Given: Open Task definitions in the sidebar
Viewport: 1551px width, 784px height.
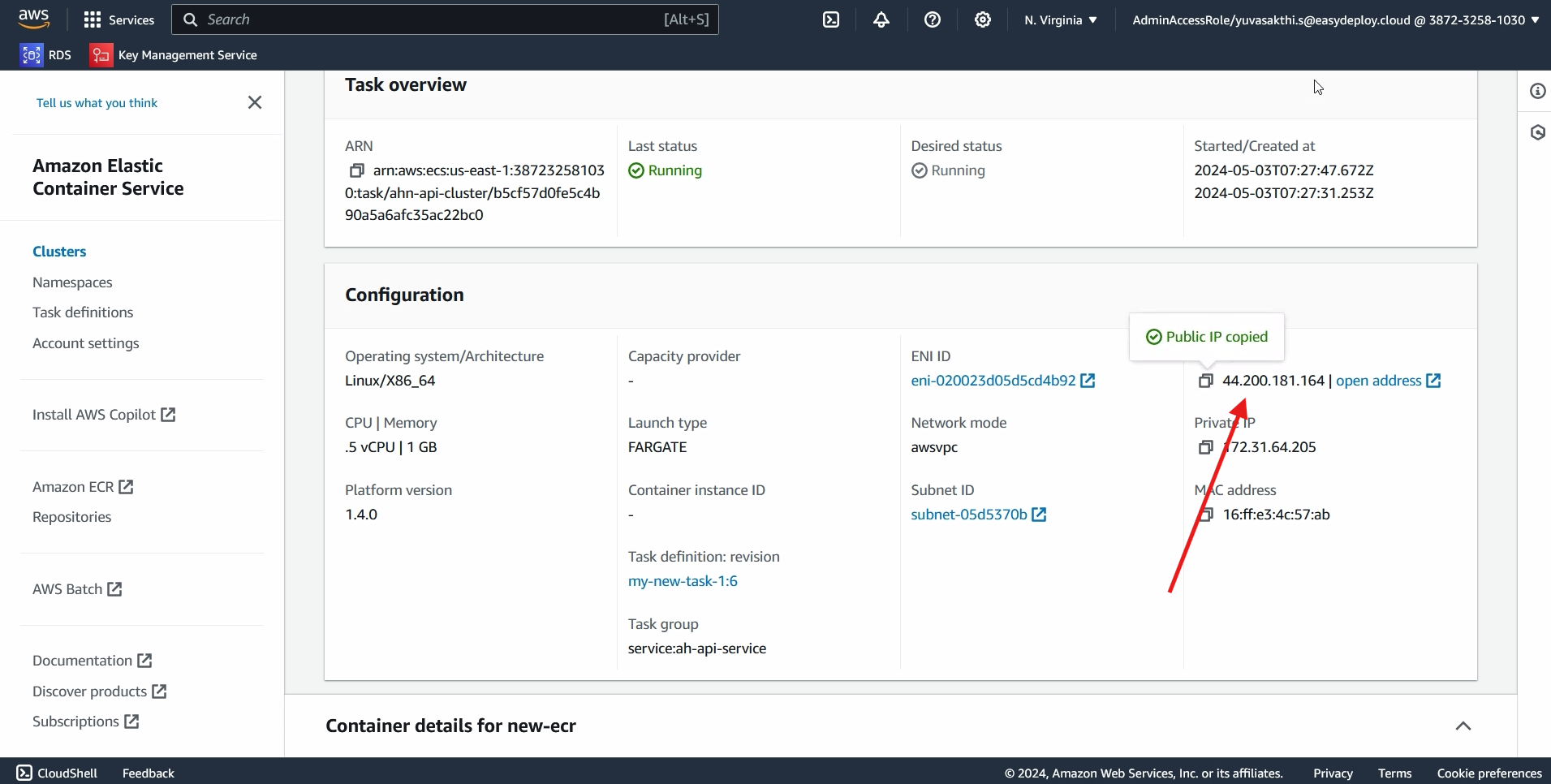Looking at the screenshot, I should [x=83, y=312].
